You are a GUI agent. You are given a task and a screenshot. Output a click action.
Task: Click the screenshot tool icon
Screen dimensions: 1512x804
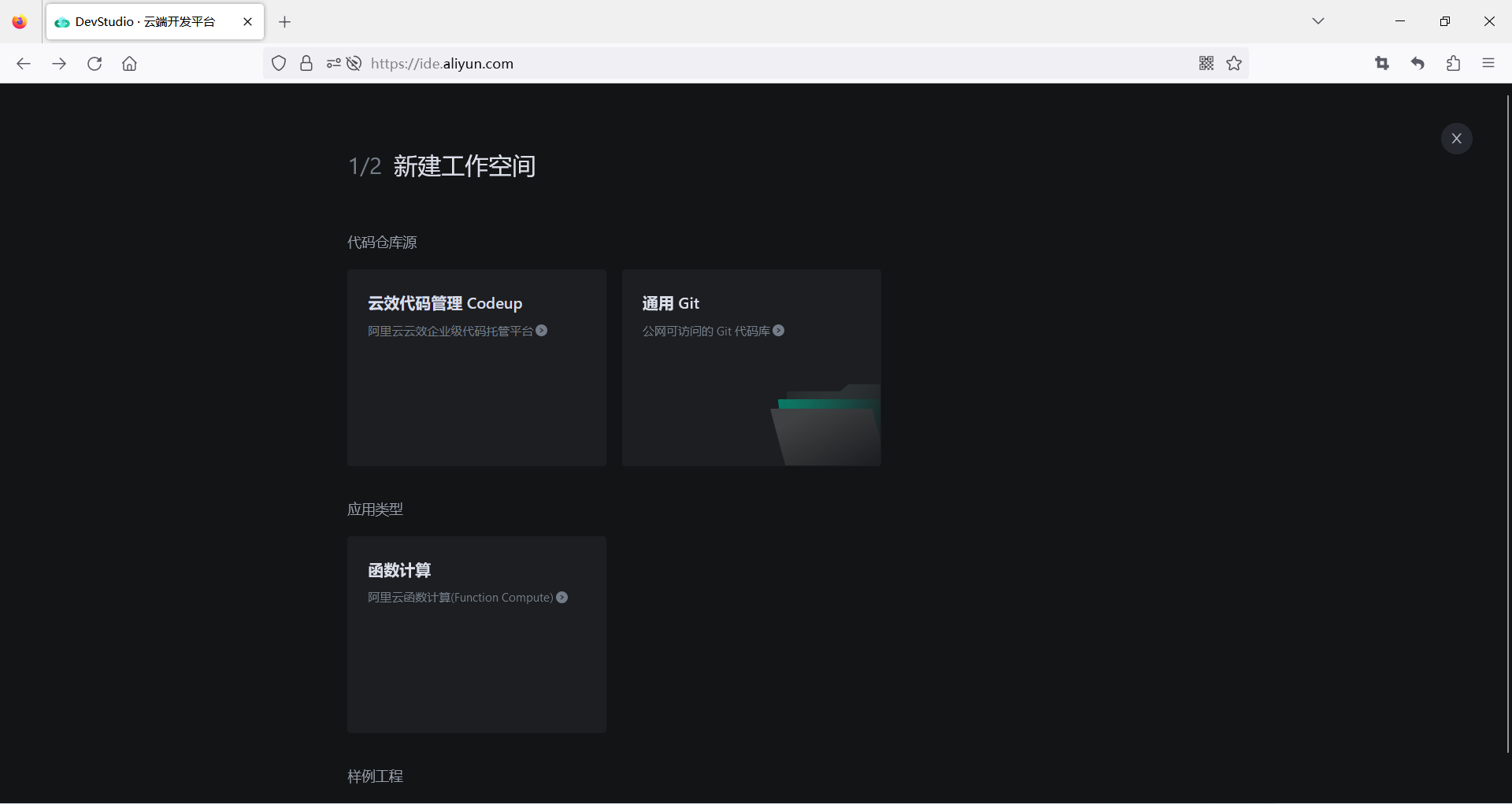pos(1382,63)
